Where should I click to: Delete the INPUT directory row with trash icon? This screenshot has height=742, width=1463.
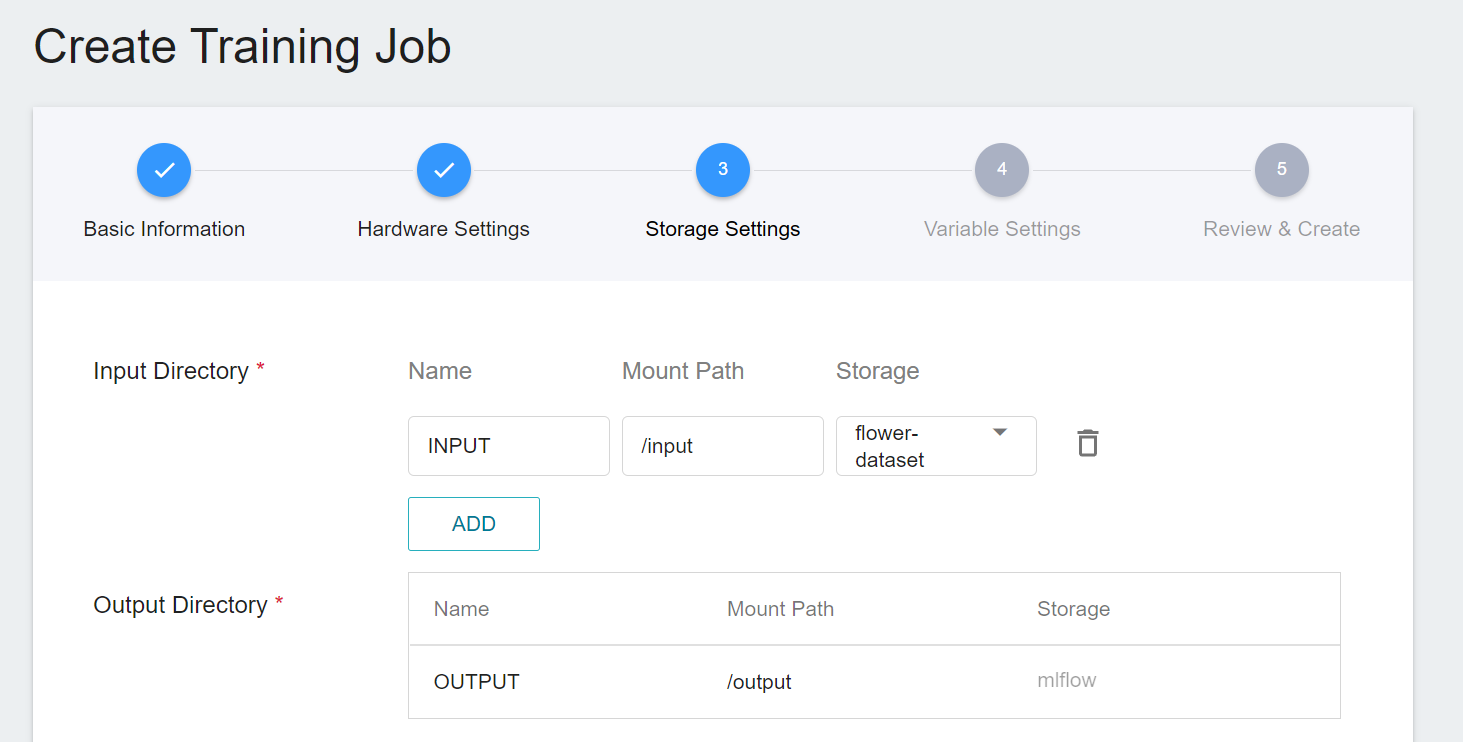click(1087, 443)
